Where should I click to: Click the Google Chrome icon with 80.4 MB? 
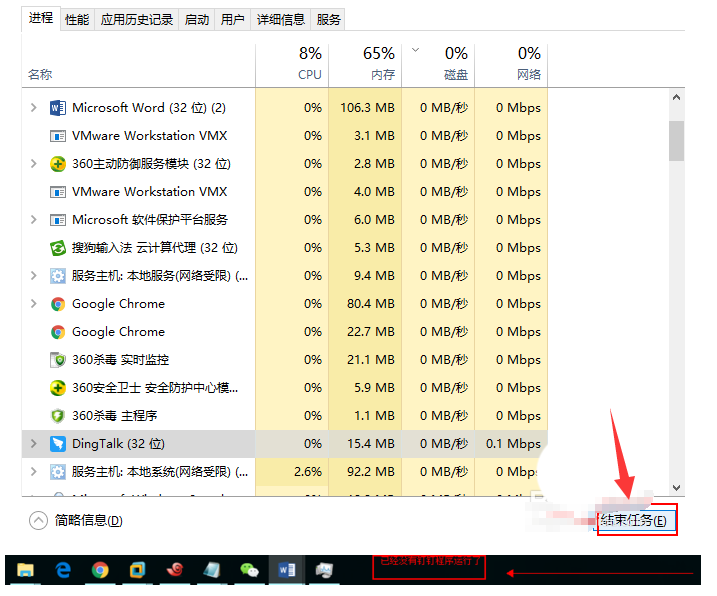coord(58,304)
